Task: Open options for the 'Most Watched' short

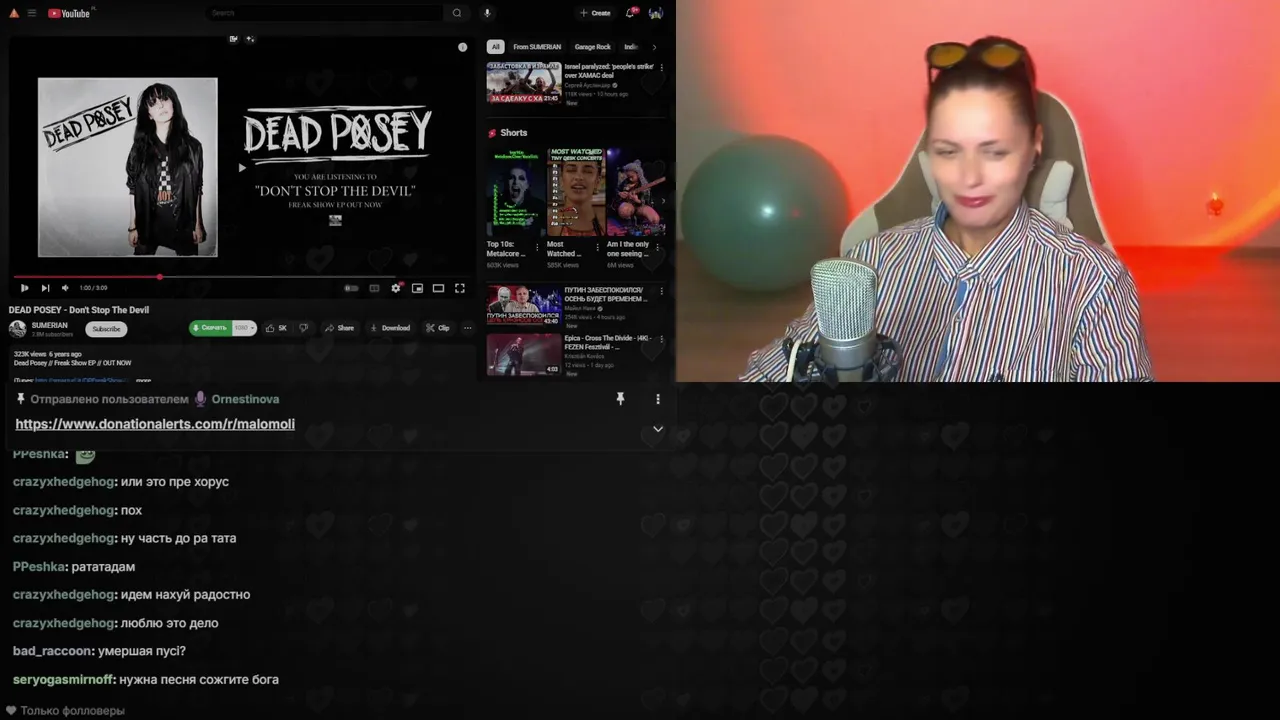Action: pyautogui.click(x=598, y=247)
